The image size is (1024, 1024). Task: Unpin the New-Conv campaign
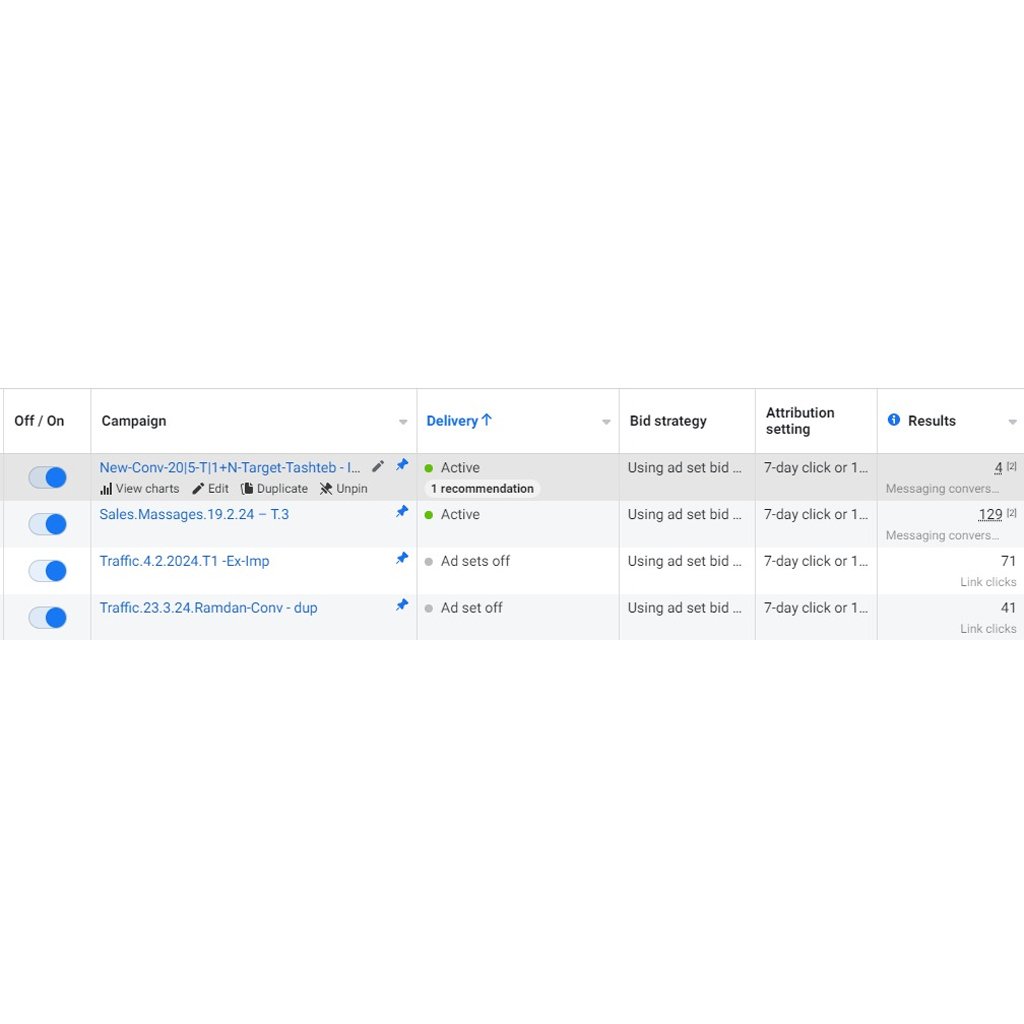[x=344, y=488]
